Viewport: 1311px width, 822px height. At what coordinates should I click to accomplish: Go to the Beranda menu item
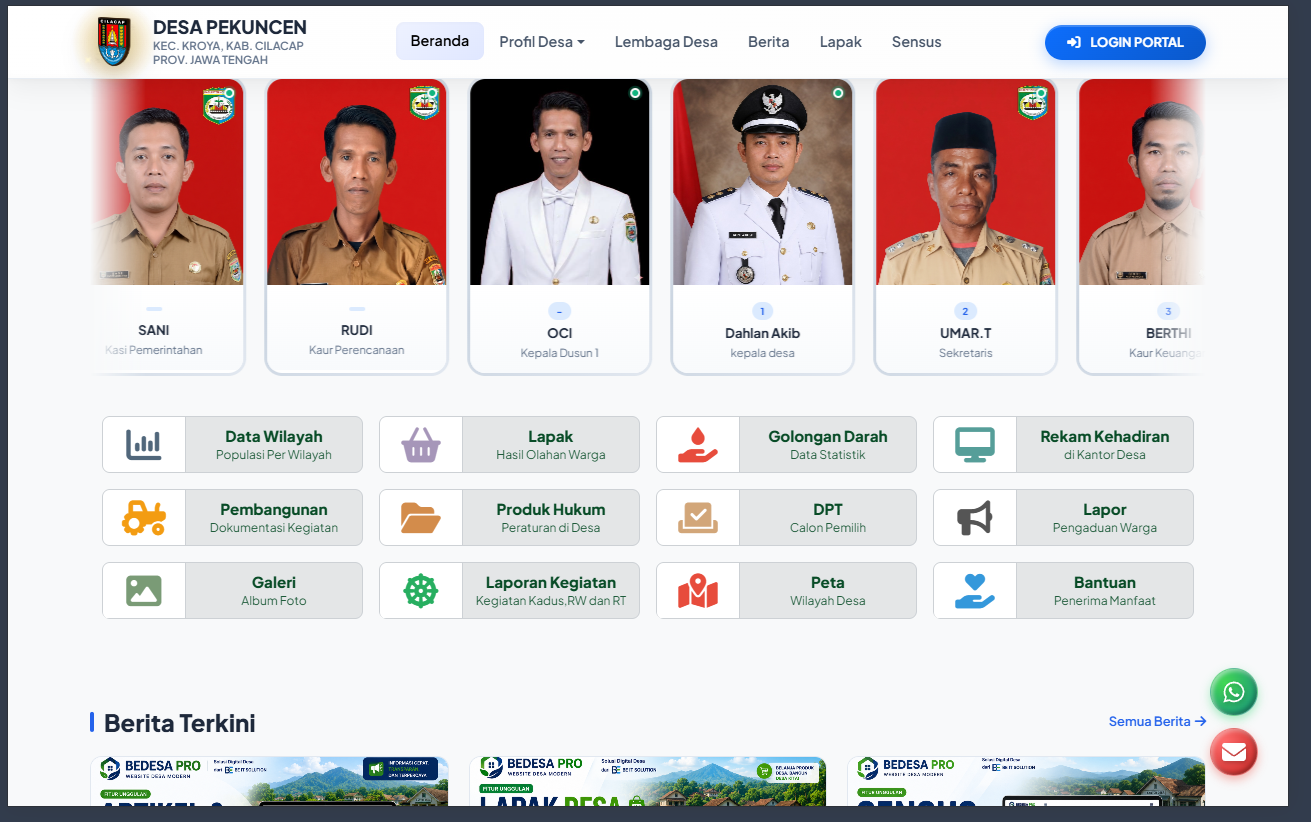coord(440,41)
